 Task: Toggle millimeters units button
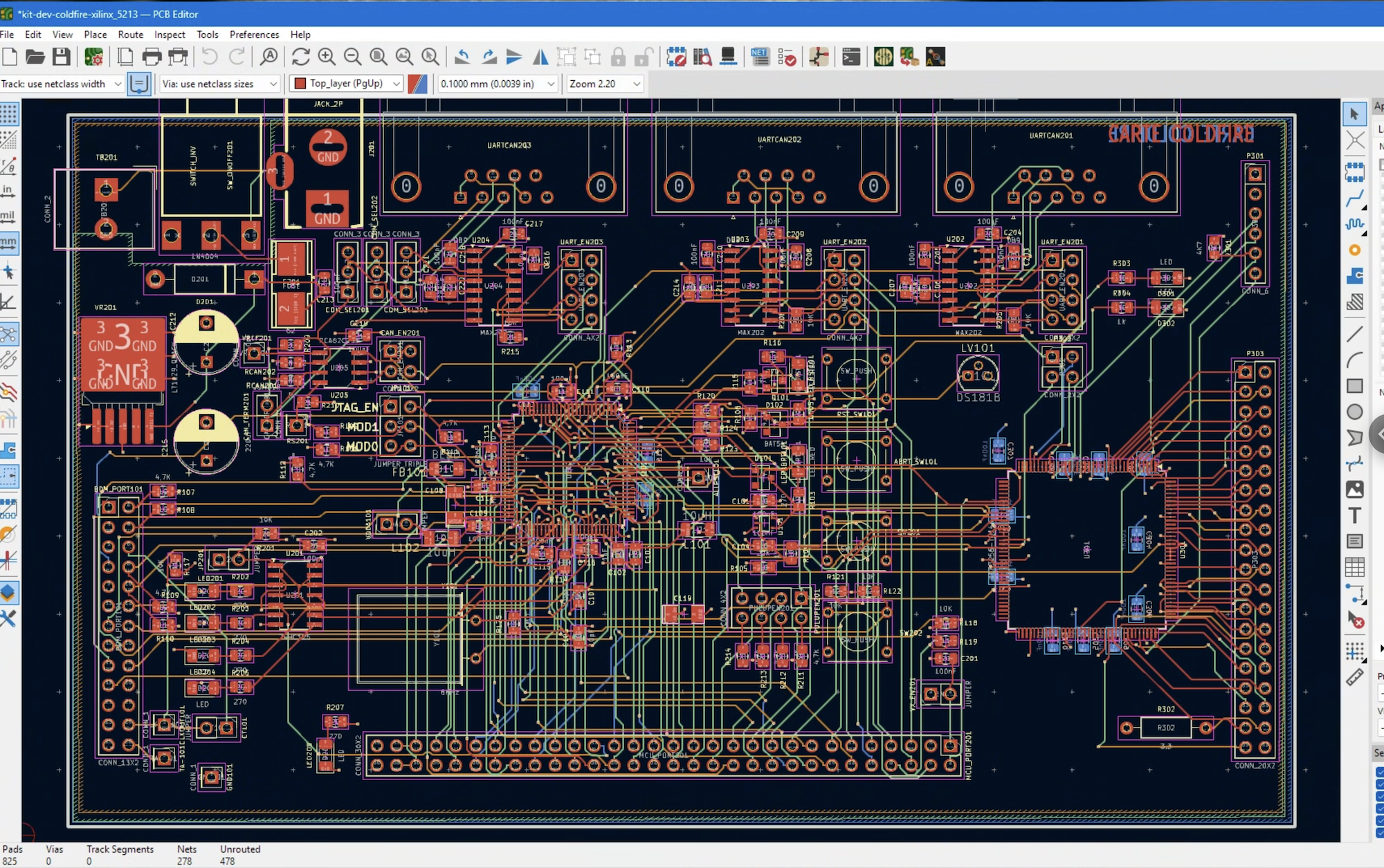(x=8, y=243)
